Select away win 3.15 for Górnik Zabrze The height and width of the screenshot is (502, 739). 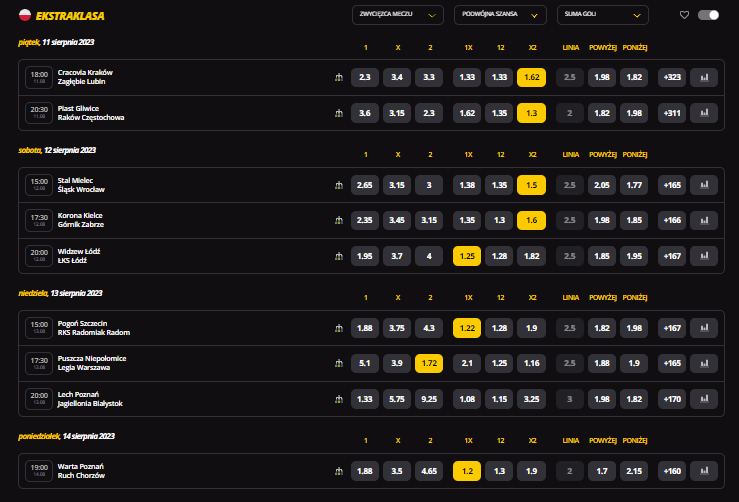click(x=429, y=220)
